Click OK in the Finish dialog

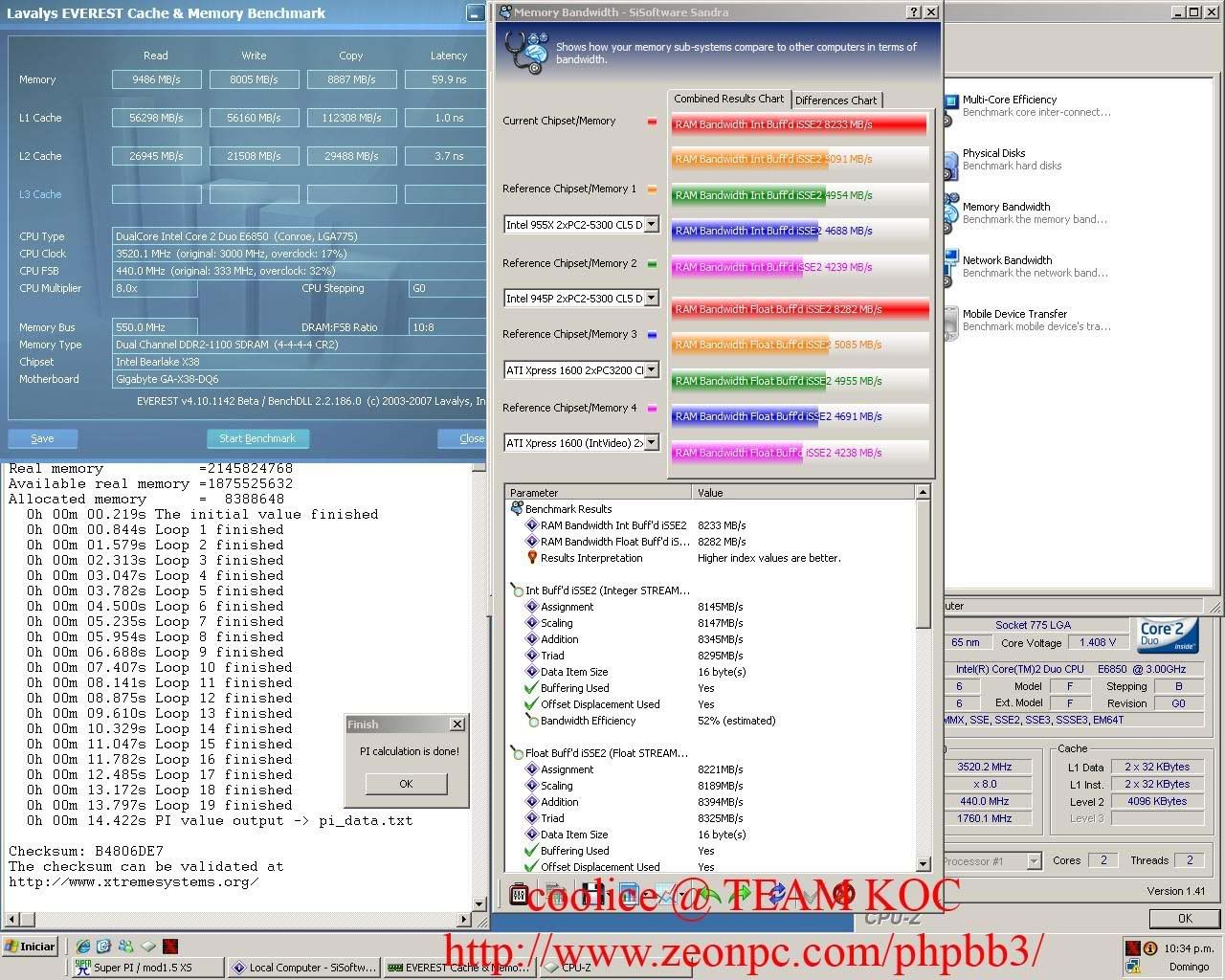click(x=406, y=784)
